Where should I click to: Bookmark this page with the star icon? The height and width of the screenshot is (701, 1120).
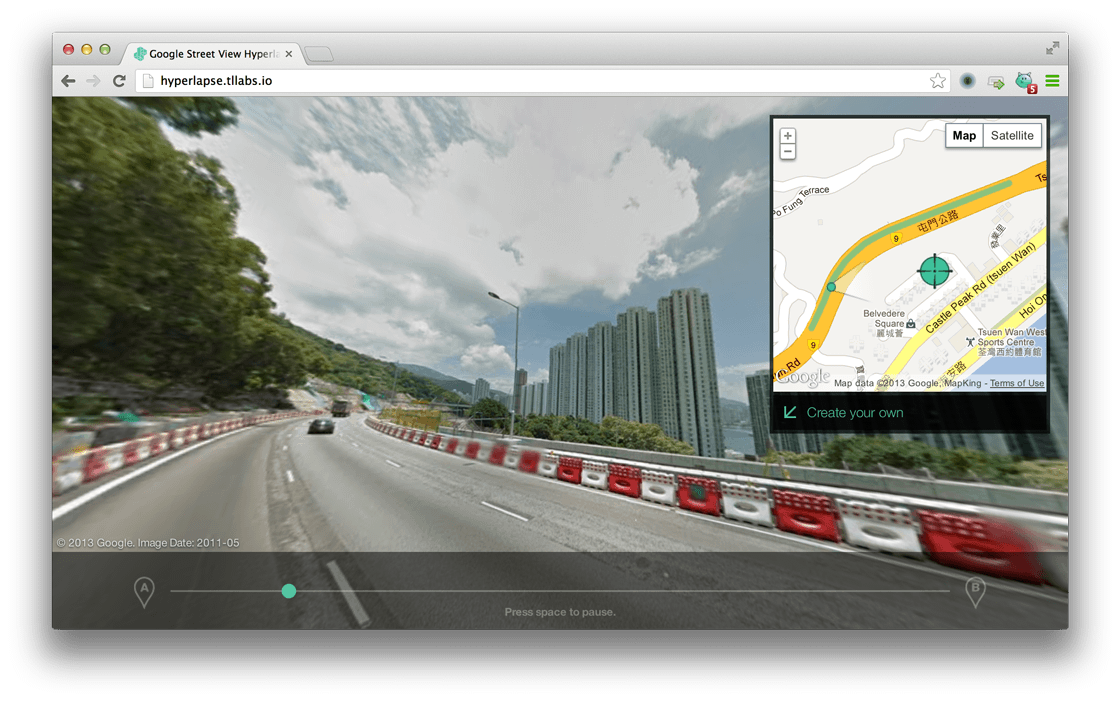(x=938, y=81)
